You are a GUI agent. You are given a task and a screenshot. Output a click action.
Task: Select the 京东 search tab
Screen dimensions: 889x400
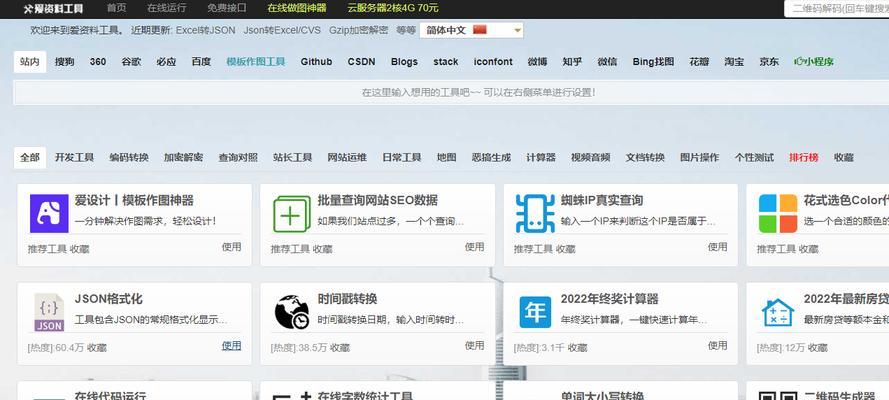pyautogui.click(x=769, y=62)
